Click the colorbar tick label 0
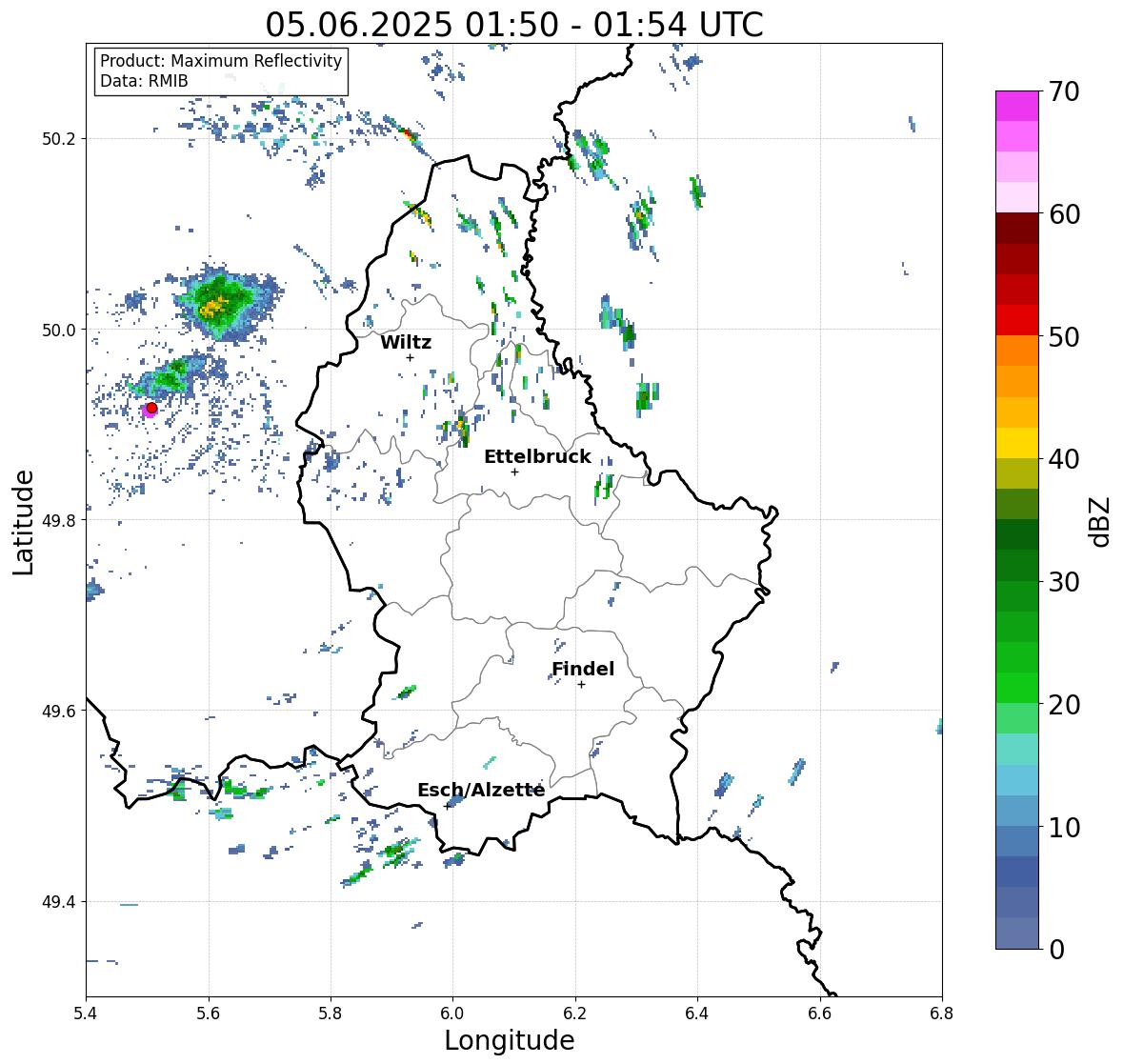 coord(1056,950)
